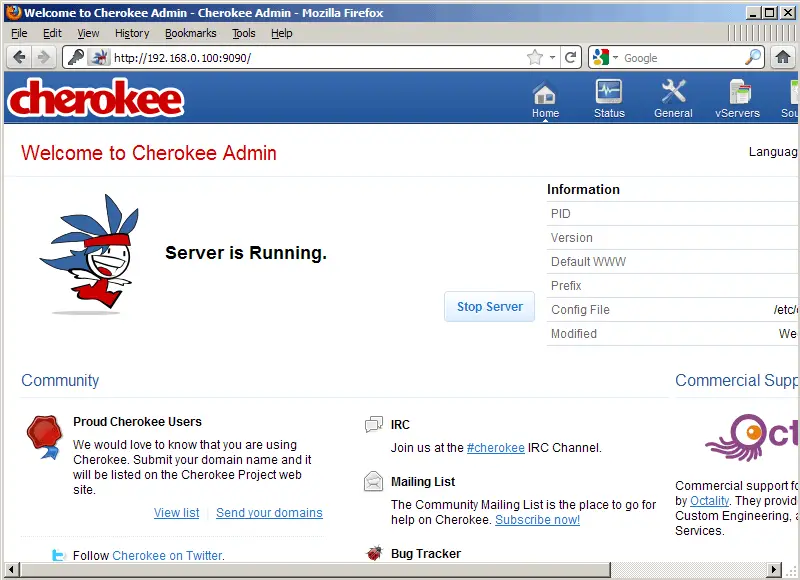800x580 pixels.
Task: Open the Tools menu
Action: tap(243, 33)
